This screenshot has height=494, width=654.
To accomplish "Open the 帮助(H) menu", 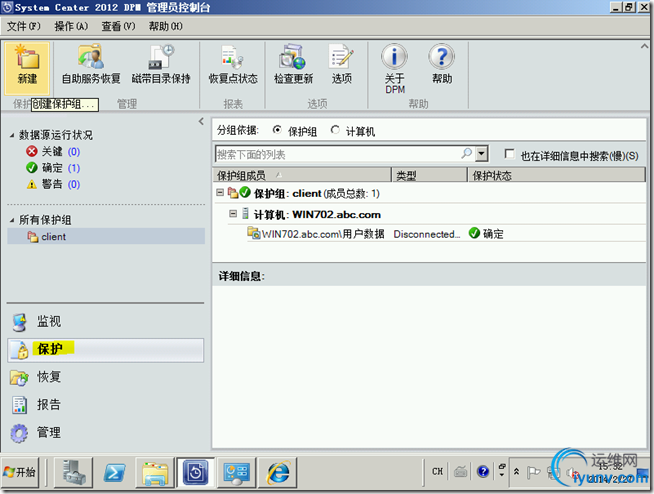I will (x=166, y=26).
